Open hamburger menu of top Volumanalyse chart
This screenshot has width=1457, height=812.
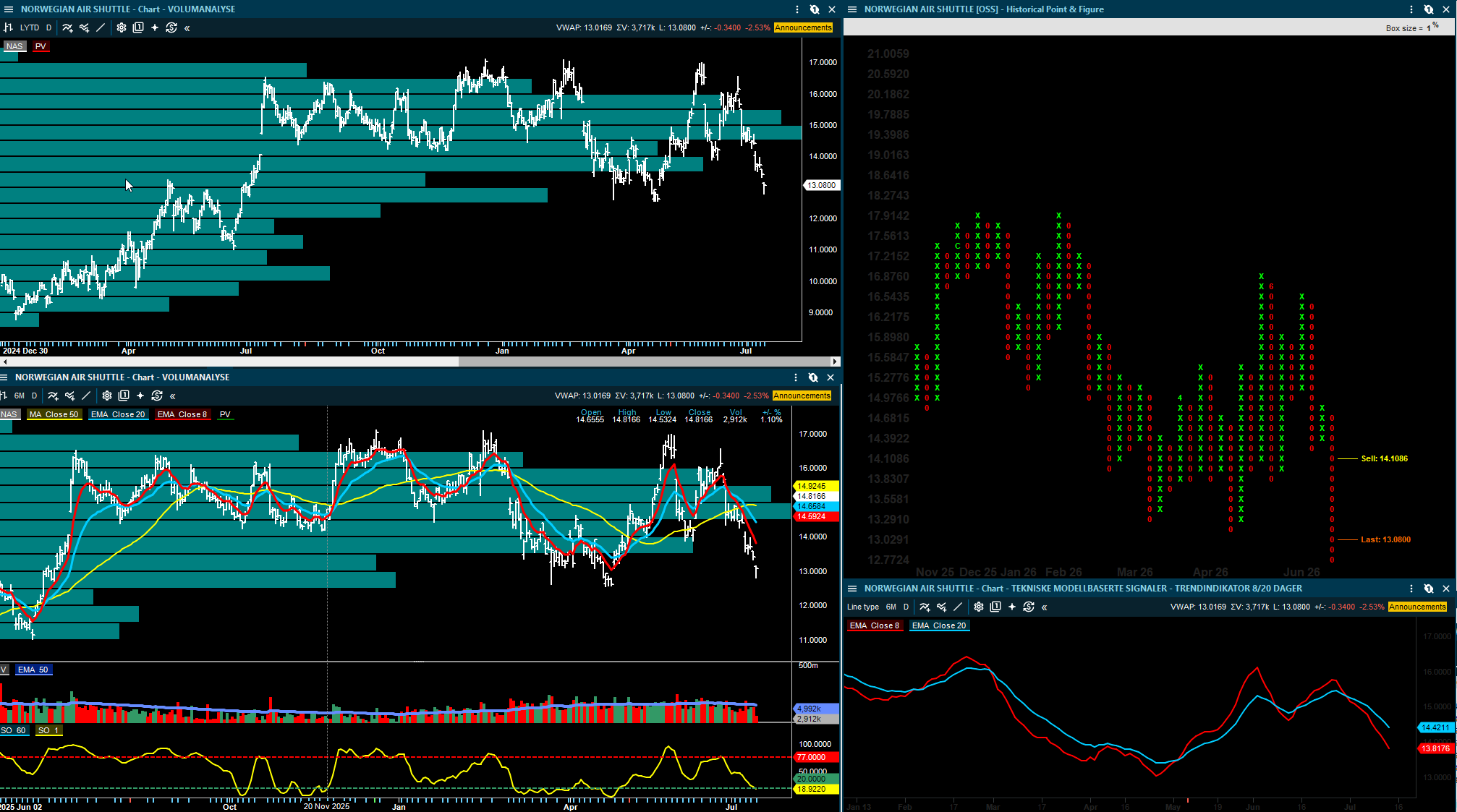click(8, 9)
